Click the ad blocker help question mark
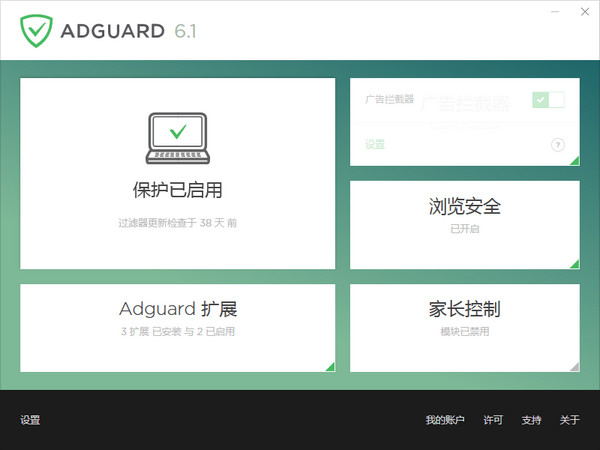The height and width of the screenshot is (450, 600). click(x=557, y=145)
